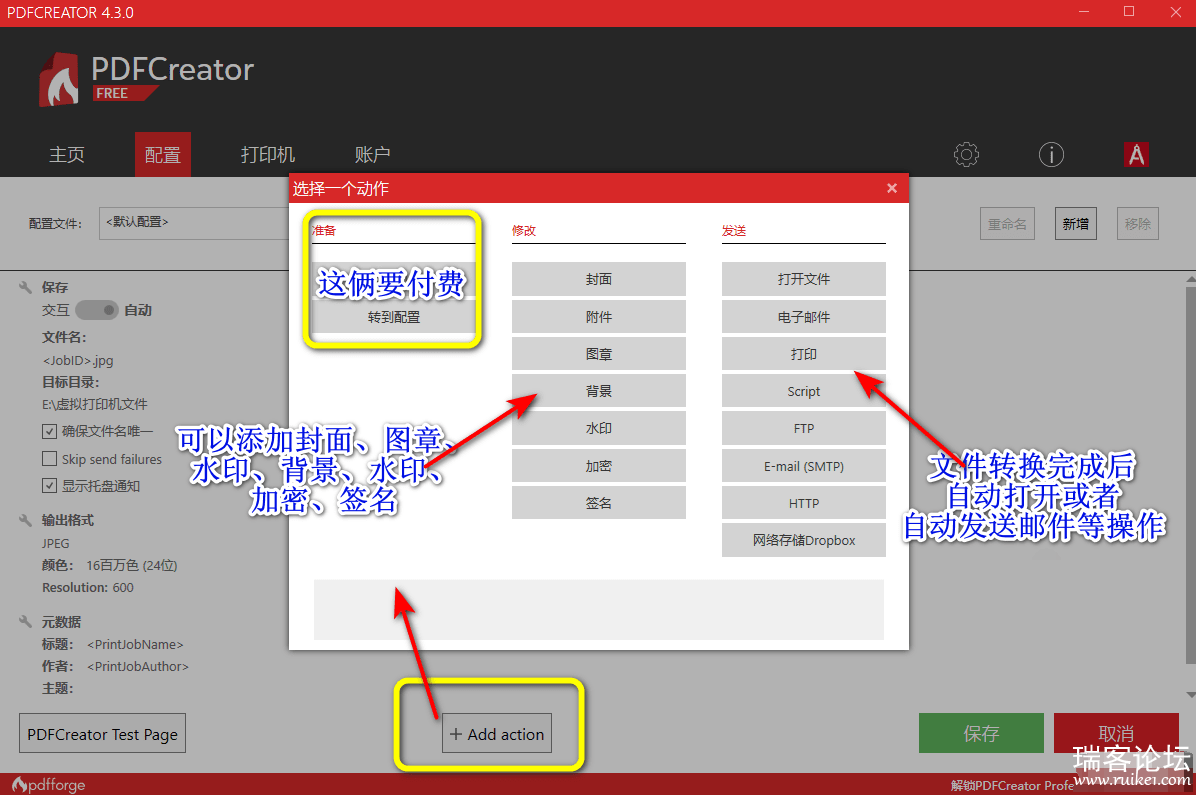Viewport: 1196px width, 795px height.
Task: Click the red 取消 button
Action: [1116, 733]
